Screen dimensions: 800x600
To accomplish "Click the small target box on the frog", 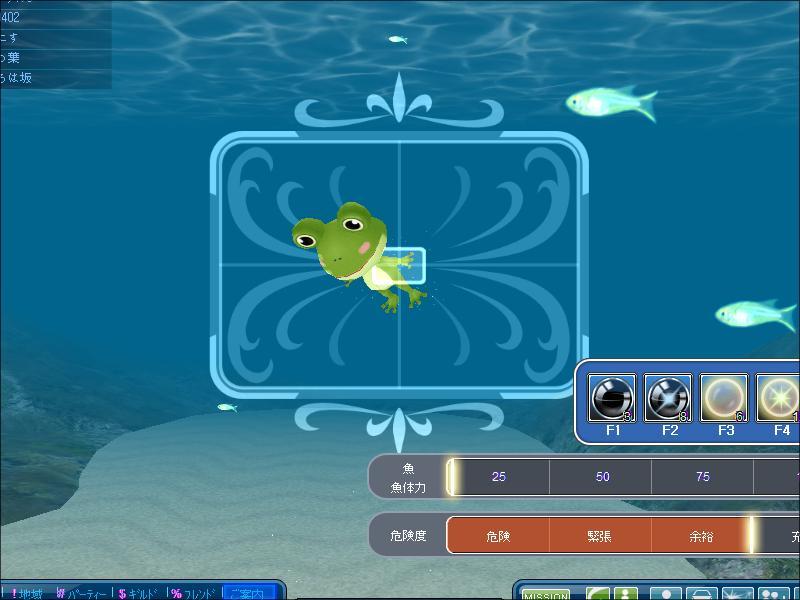I will (403, 265).
